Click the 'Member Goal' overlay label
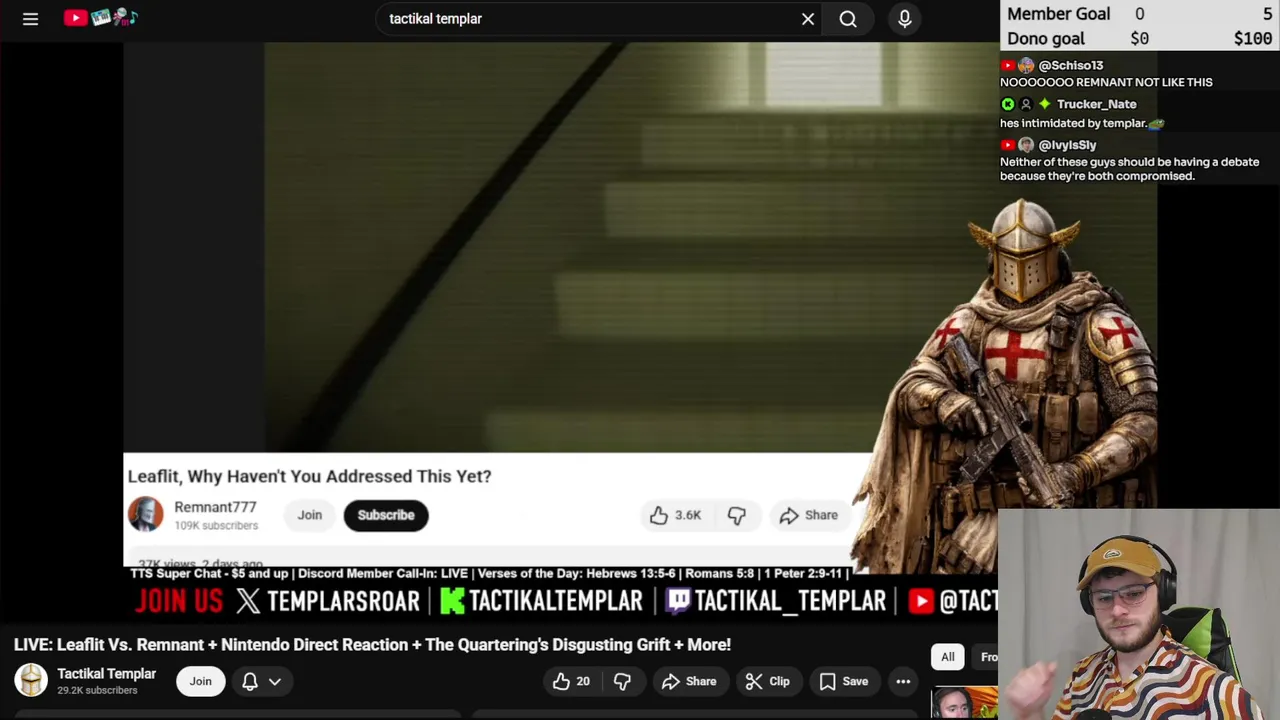The width and height of the screenshot is (1280, 720). (x=1058, y=14)
